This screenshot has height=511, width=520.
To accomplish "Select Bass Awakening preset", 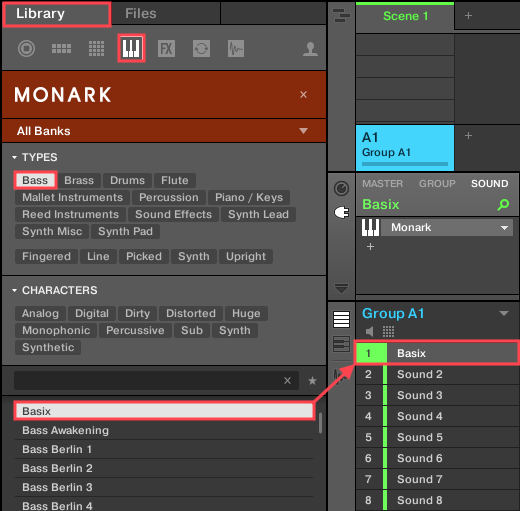I will coord(164,430).
